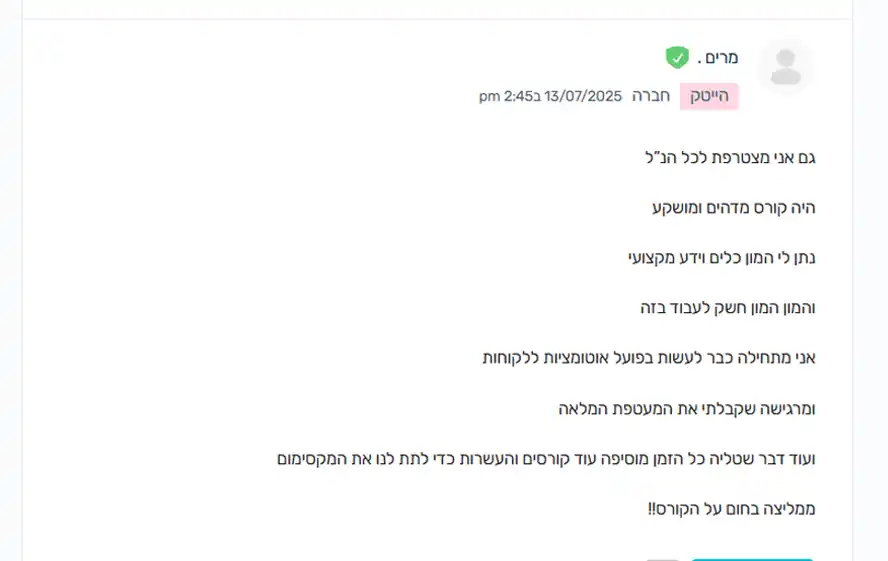888x561 pixels.
Task: Click the חברה member label
Action: 651,96
